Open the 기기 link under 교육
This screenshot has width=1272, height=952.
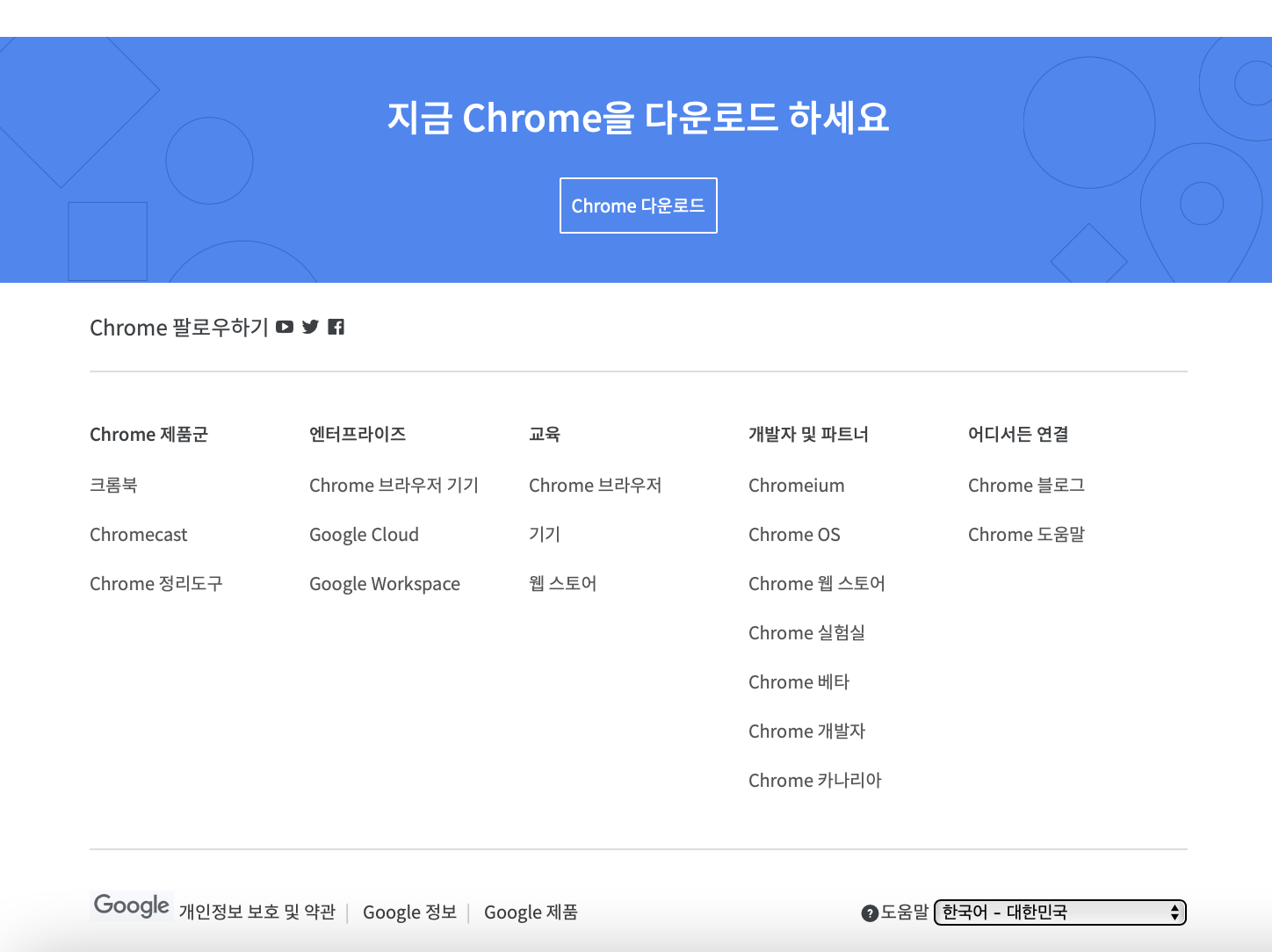[x=545, y=534]
